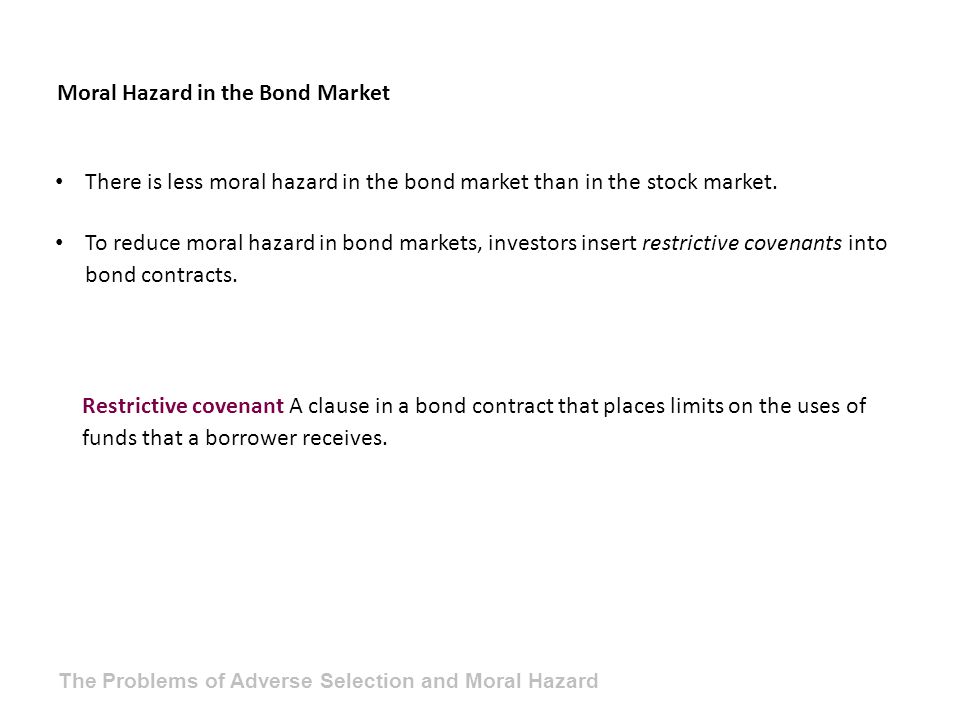The height and width of the screenshot is (720, 960).
Task: Click the purple Restrictive covenant term
Action: coord(183,405)
